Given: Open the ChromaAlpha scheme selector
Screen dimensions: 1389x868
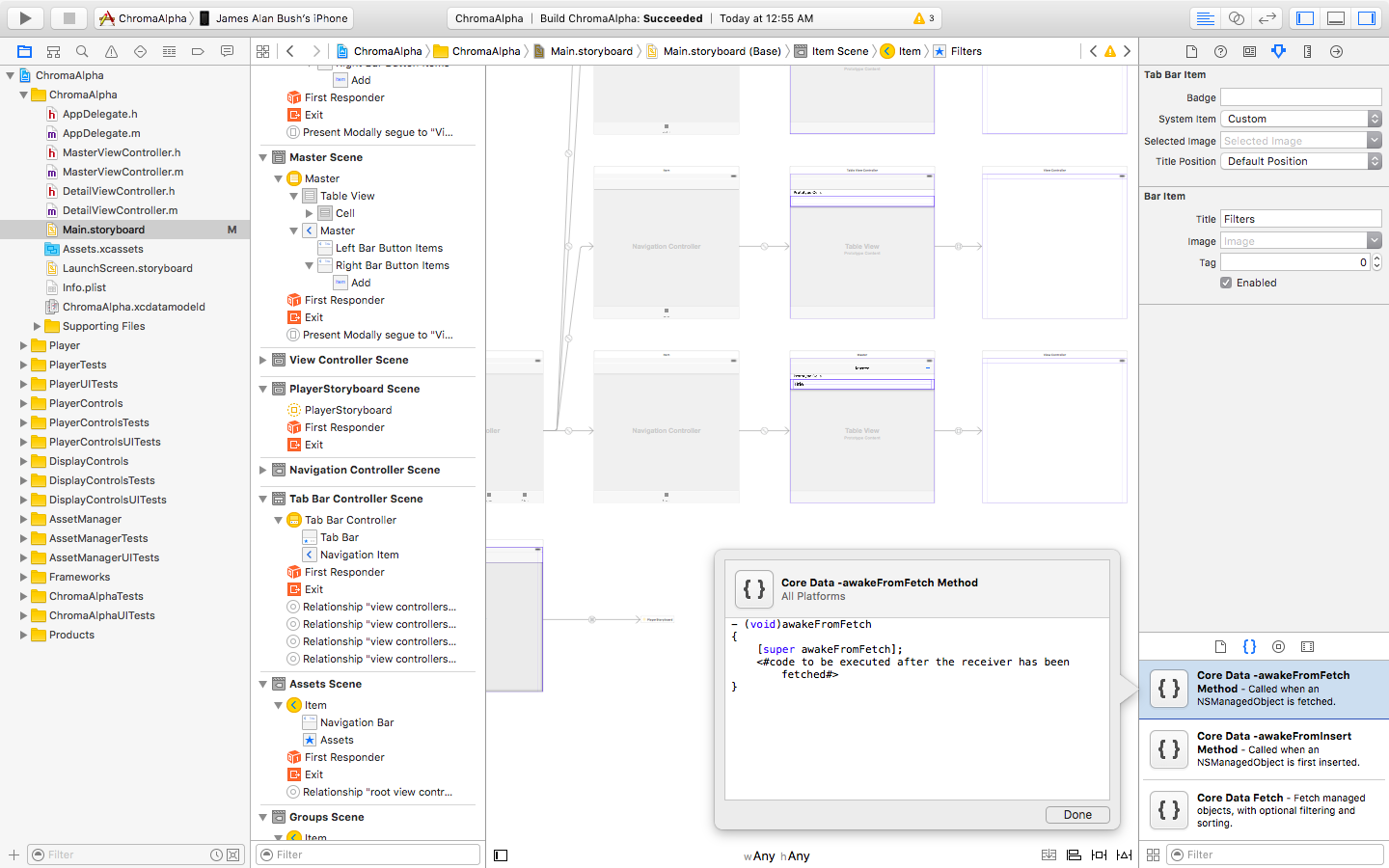Looking at the screenshot, I should tap(143, 17).
